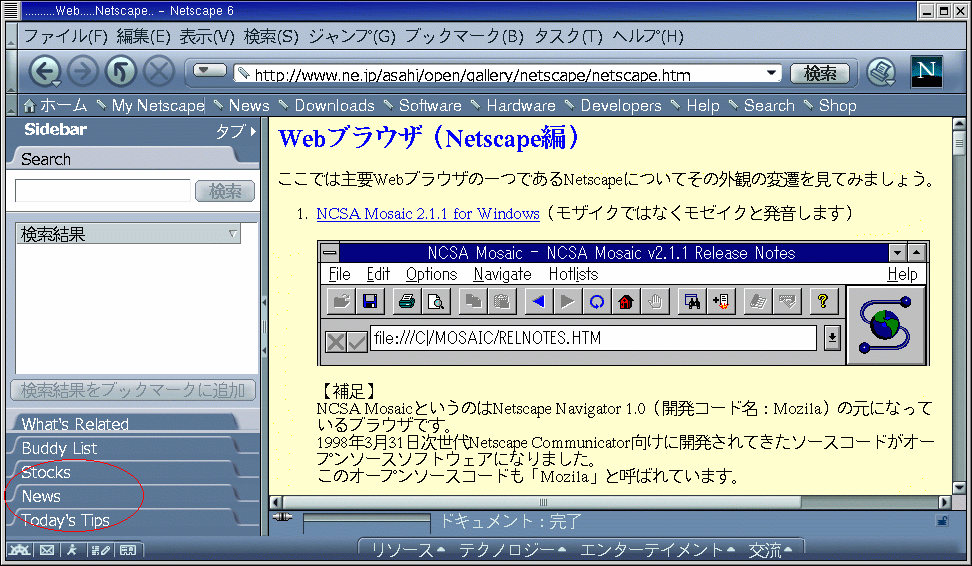Click the vertical scrollbar thumb of the page

[959, 144]
